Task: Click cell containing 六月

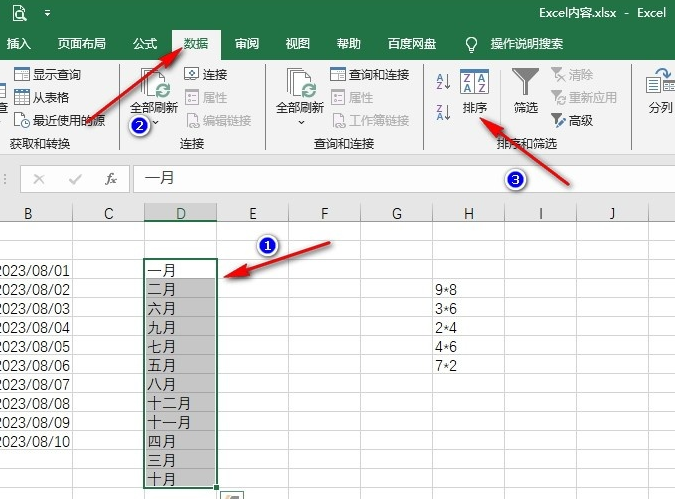Action: pyautogui.click(x=180, y=308)
